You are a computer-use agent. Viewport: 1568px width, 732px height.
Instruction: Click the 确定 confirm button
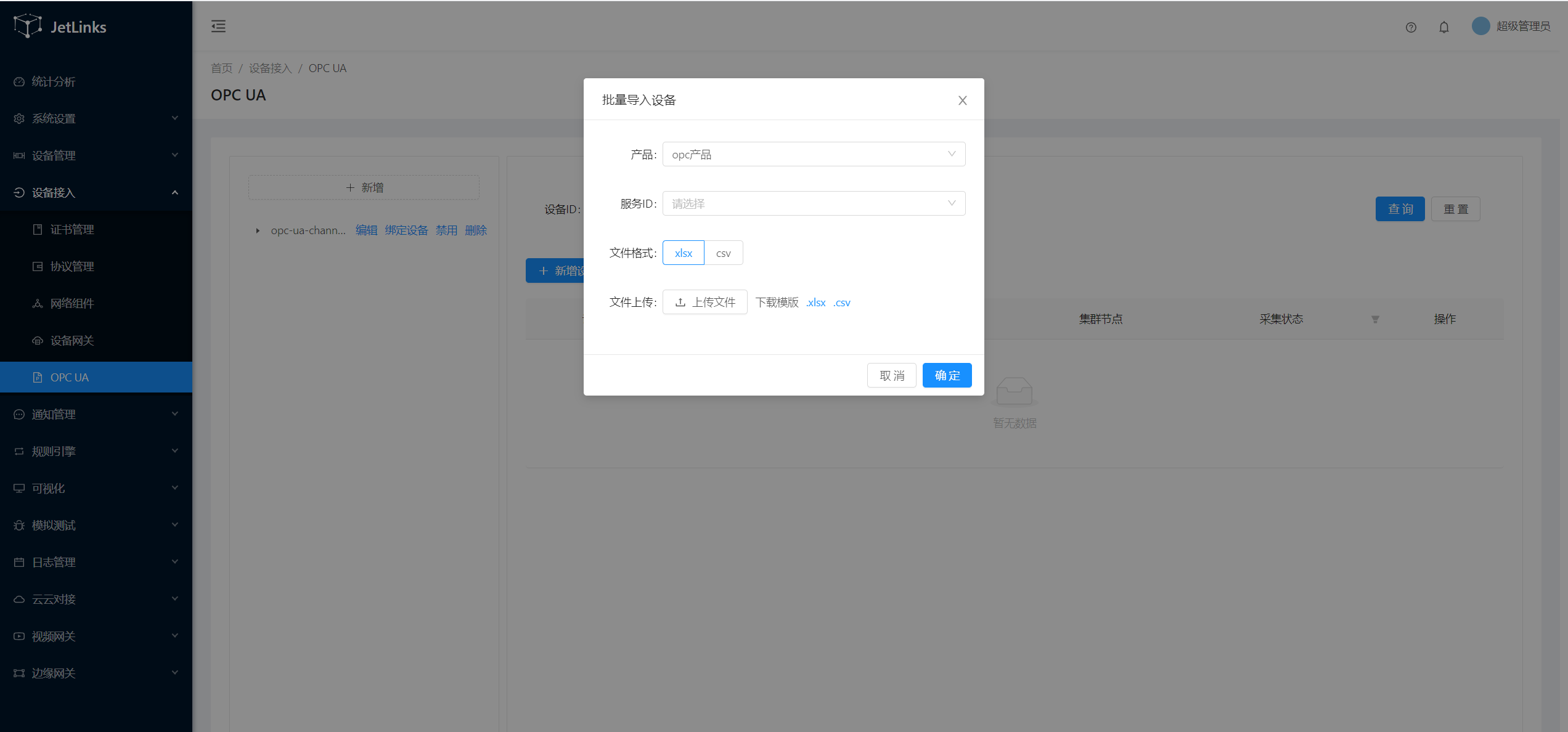pos(947,375)
